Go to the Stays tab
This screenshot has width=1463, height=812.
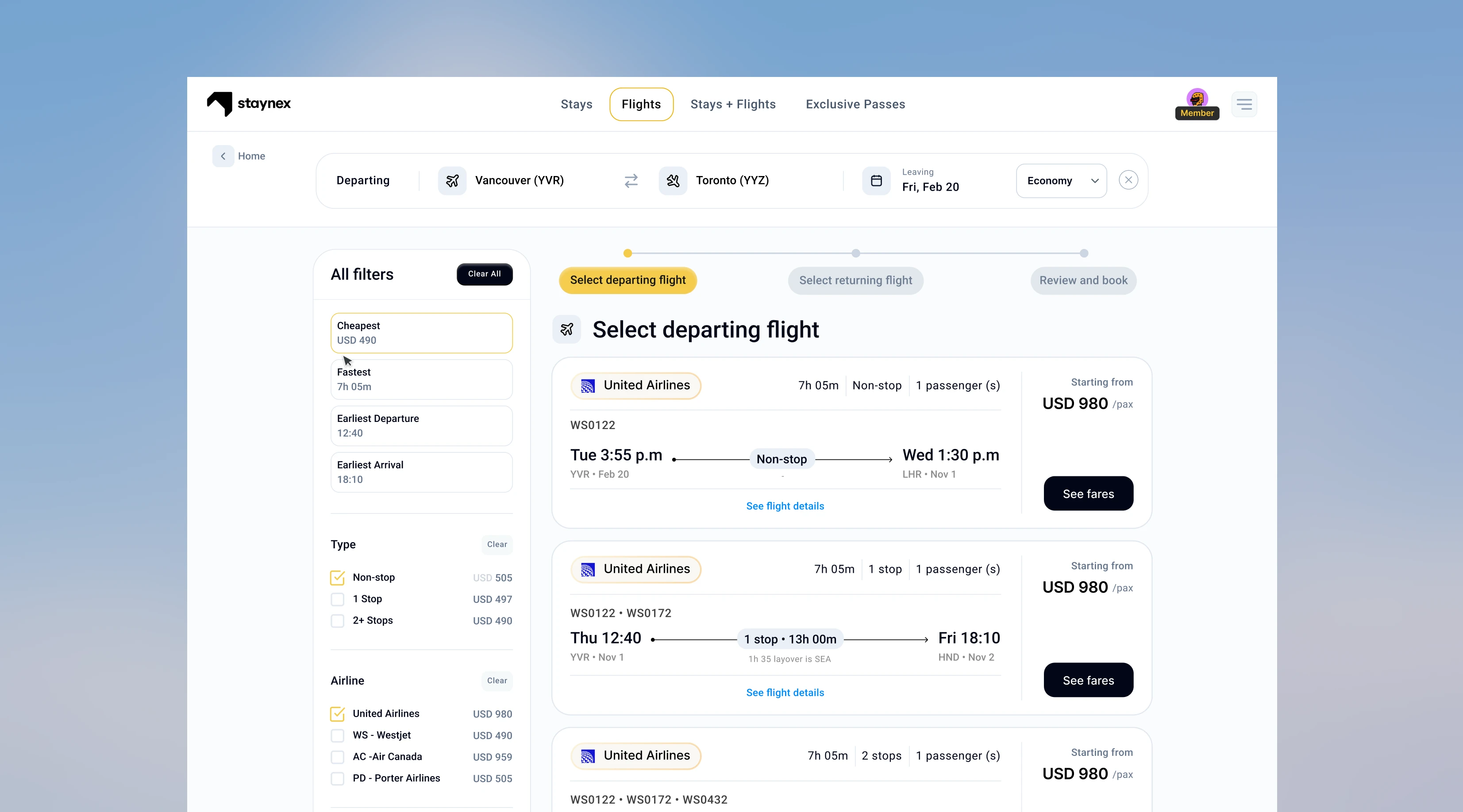576,104
